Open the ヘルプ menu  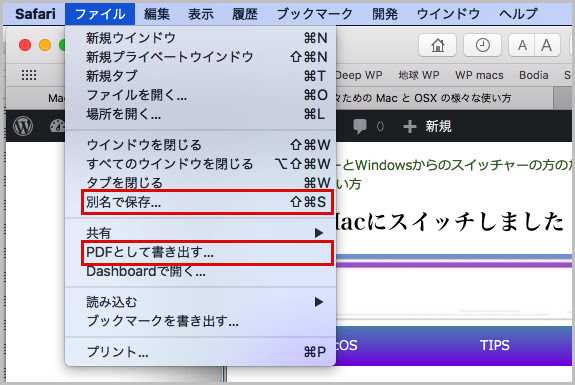(x=518, y=14)
